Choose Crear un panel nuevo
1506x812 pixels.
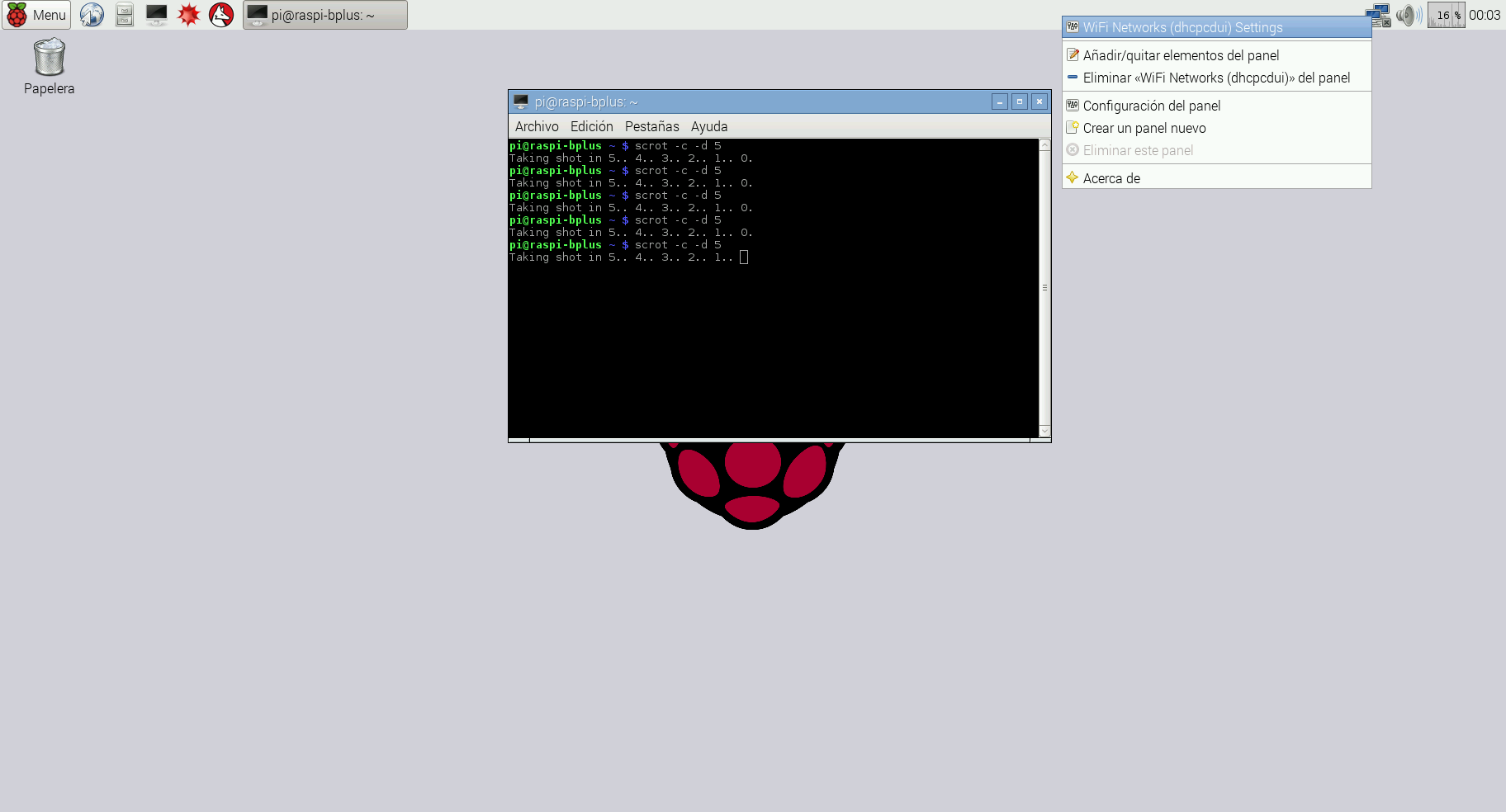click(x=1144, y=128)
